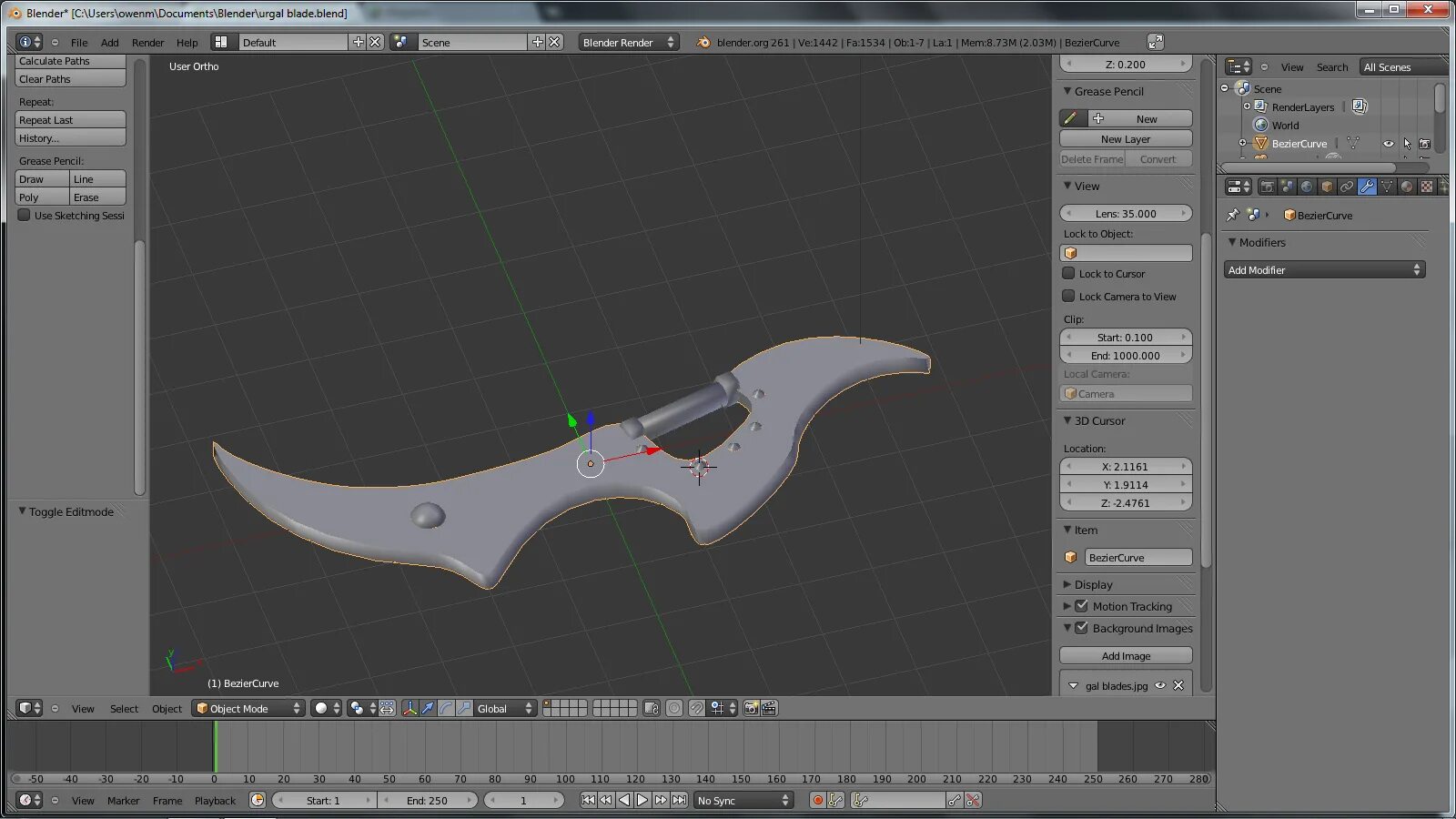Expand the BezierCurve outliner tree item
This screenshot has width=1456, height=819.
click(x=1242, y=143)
